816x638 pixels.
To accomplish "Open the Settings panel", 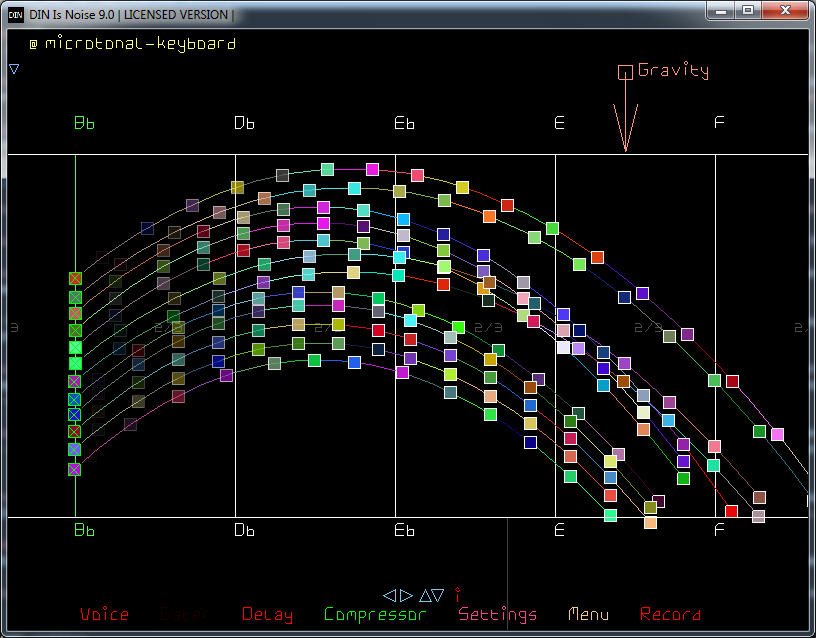I will (497, 614).
